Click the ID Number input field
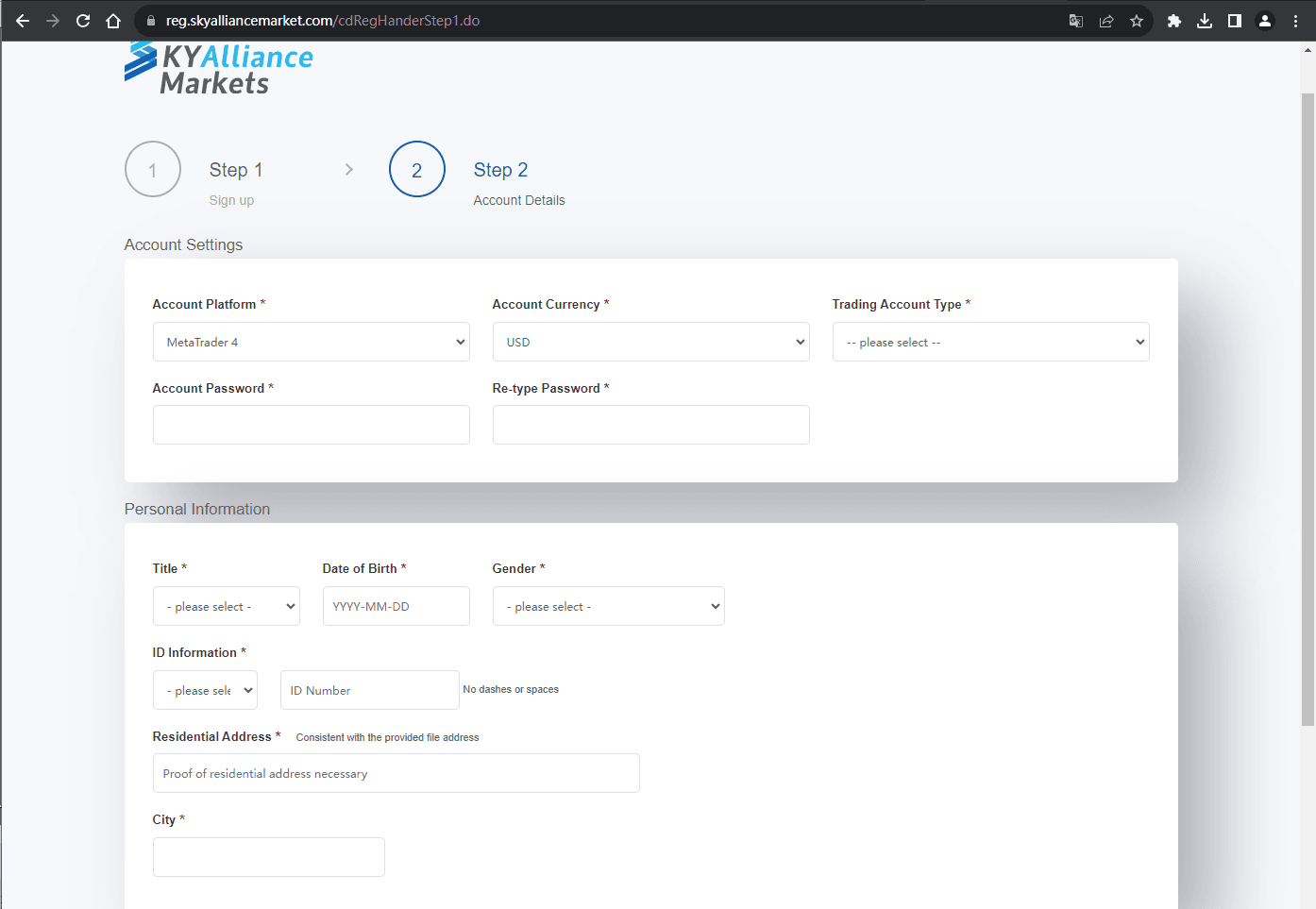Screen dimensions: 1316x909 (370, 690)
